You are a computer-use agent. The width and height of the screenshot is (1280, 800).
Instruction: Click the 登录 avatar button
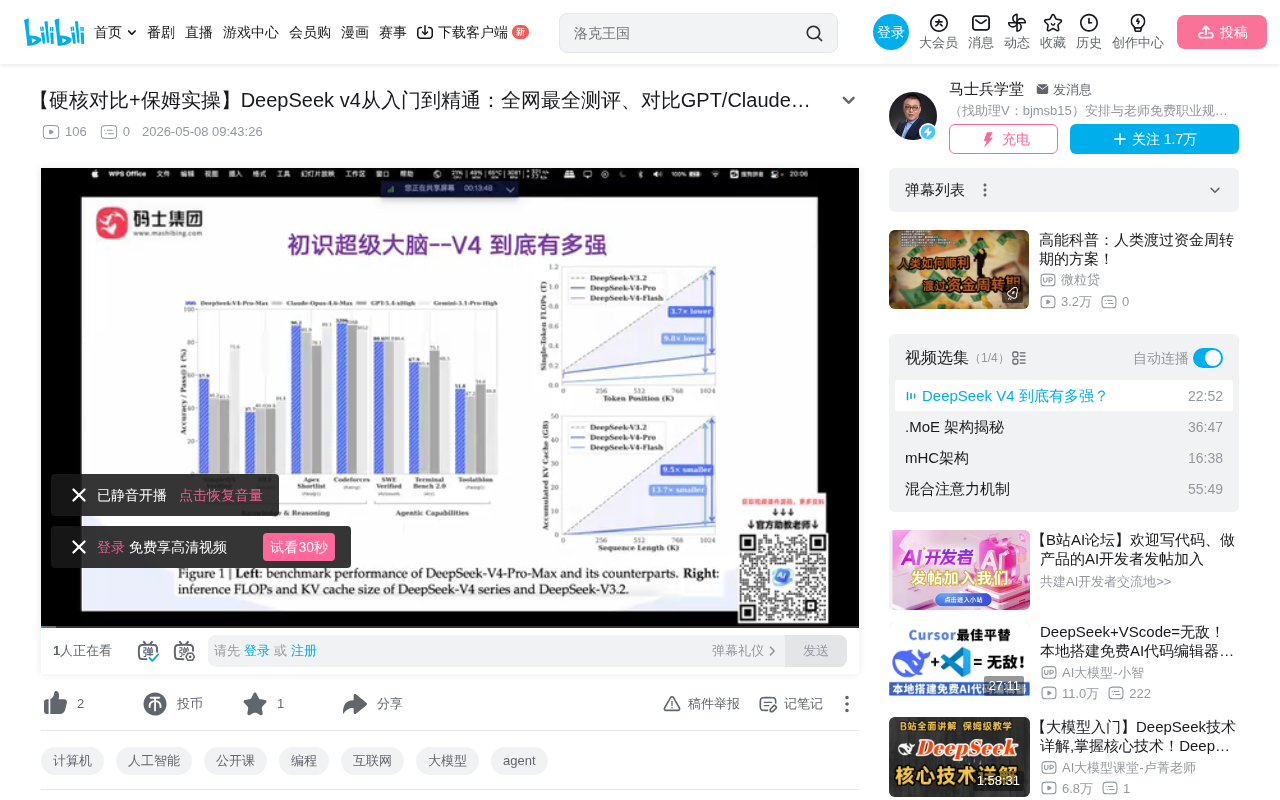(891, 32)
